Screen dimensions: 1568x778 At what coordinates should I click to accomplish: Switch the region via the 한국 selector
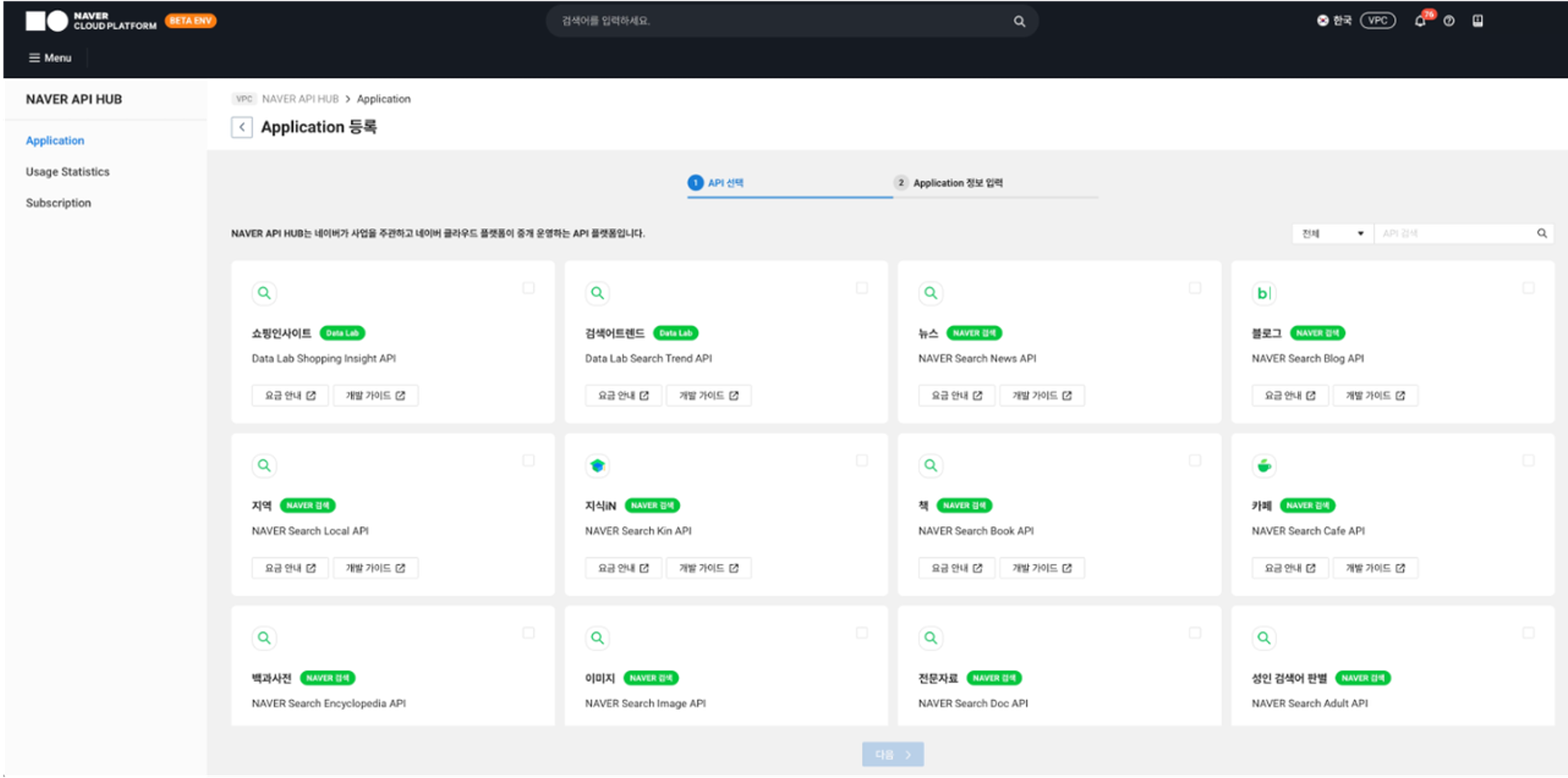1334,21
